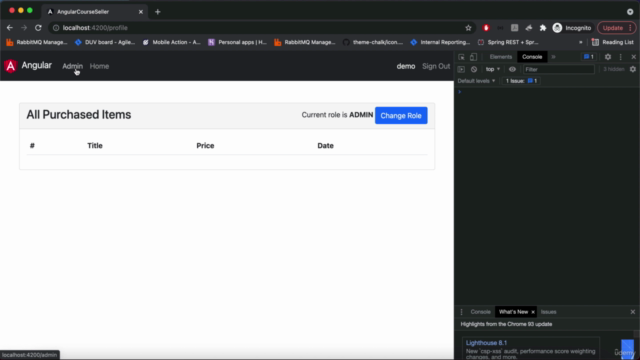Go back with browser back arrow
The height and width of the screenshot is (360, 640).
(x=9, y=28)
